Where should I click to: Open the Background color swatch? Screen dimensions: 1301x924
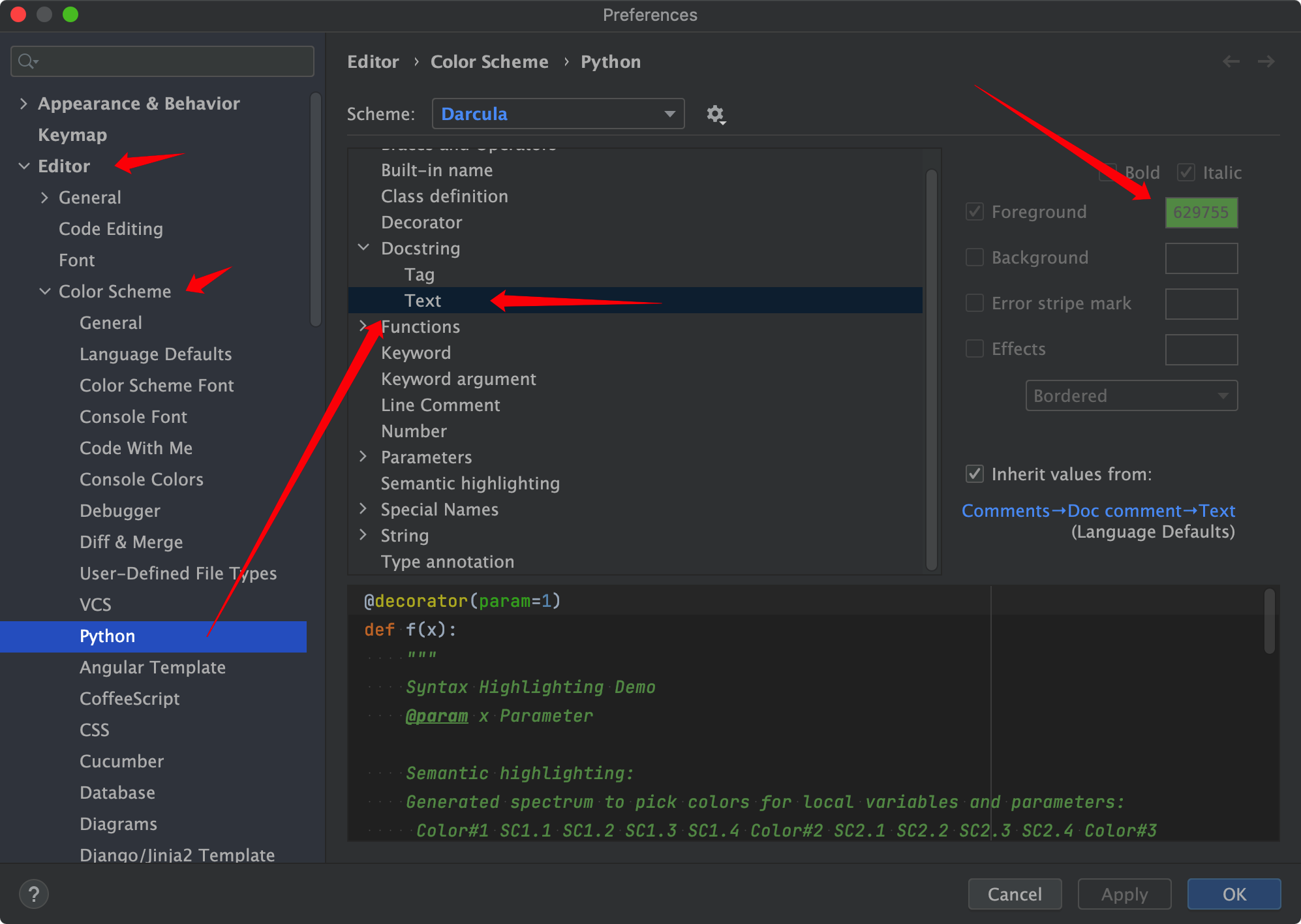point(1201,258)
